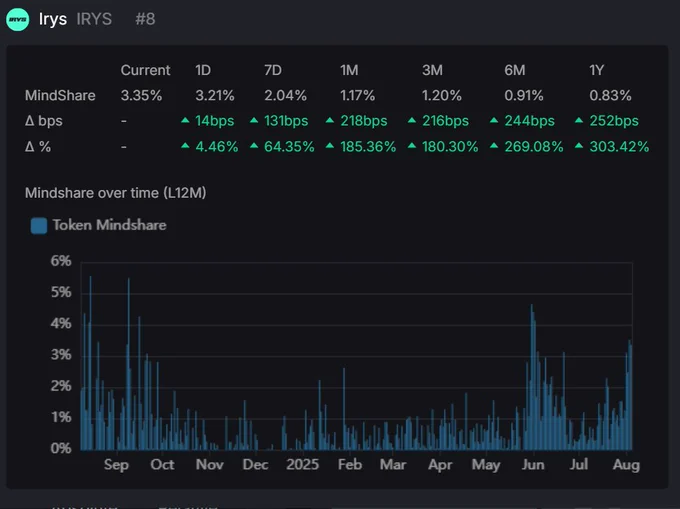Image resolution: width=680 pixels, height=509 pixels.
Task: Click the Δ bps row label
Action: [43, 121]
